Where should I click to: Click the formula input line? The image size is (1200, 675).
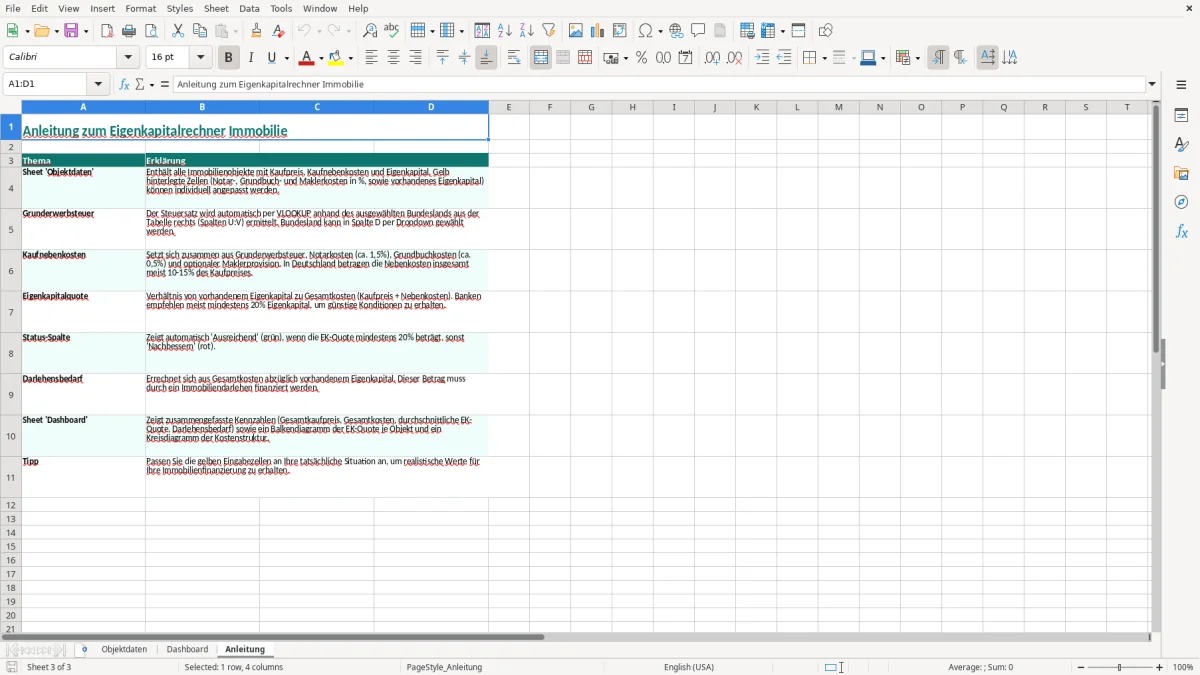point(659,85)
